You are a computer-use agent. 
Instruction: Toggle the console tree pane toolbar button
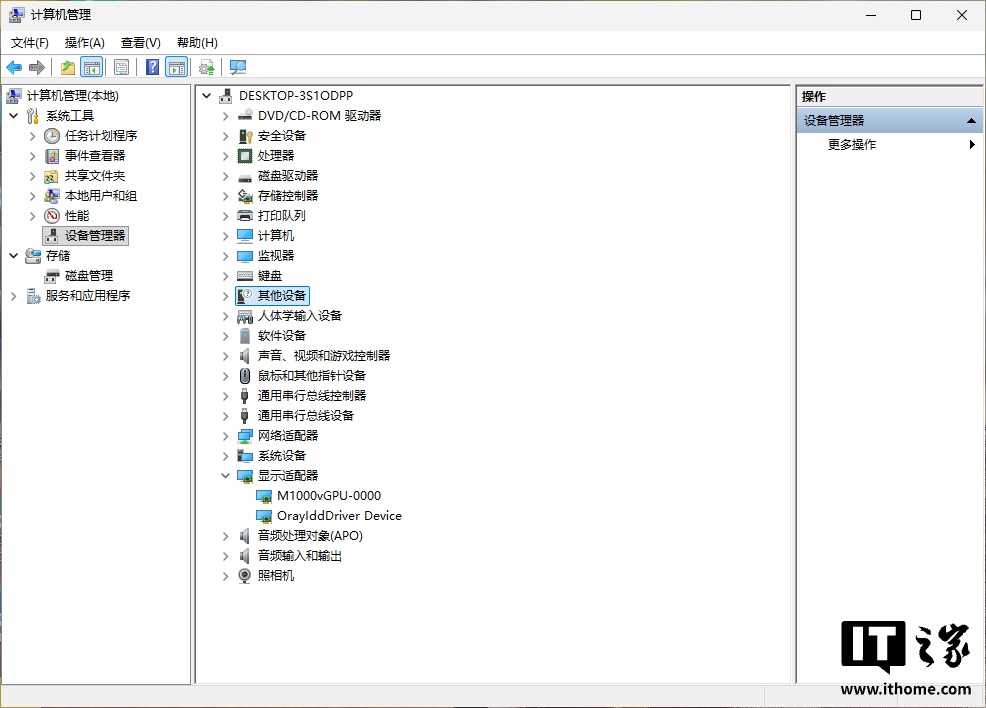[92, 67]
